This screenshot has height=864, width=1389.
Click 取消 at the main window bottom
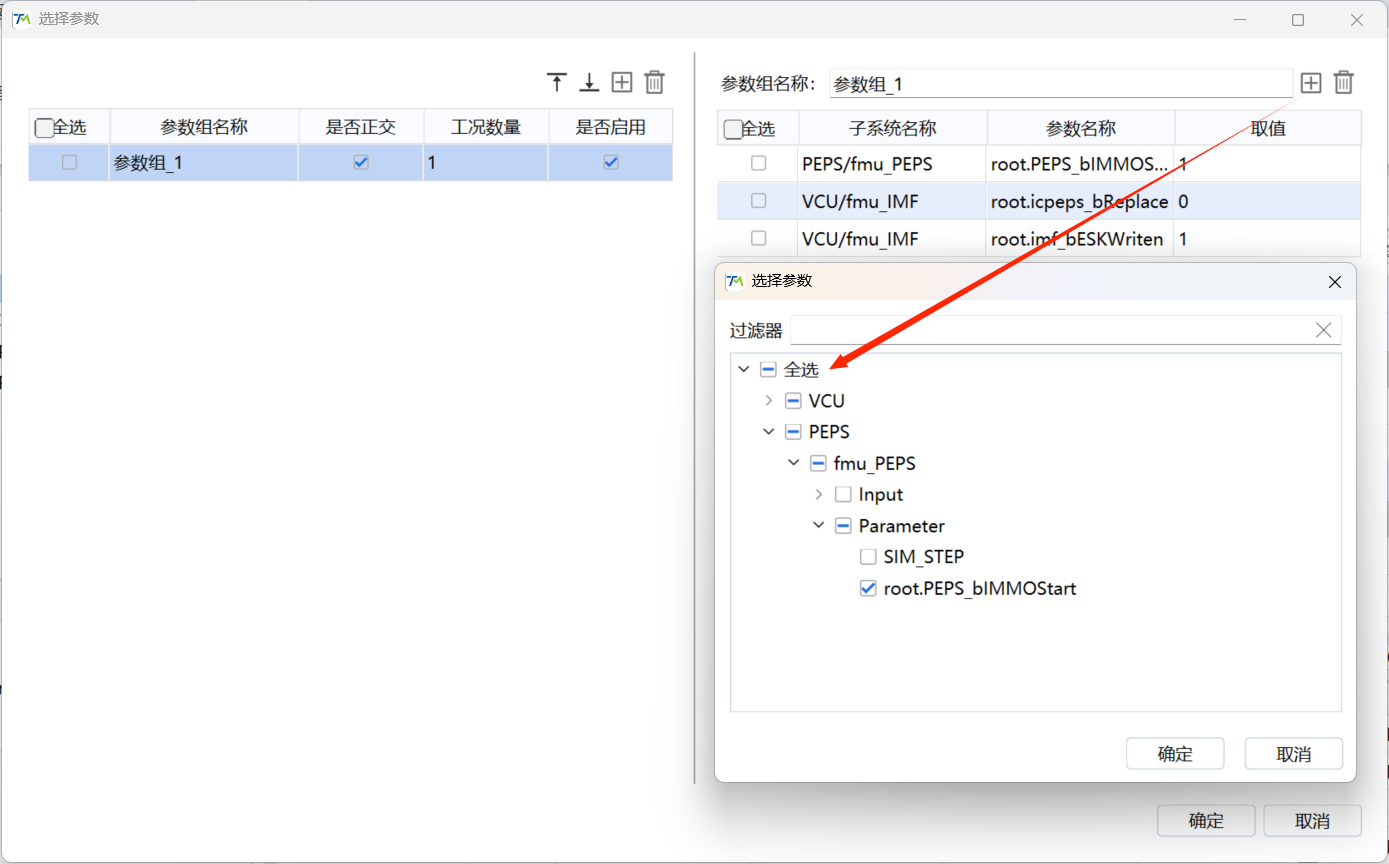(1312, 821)
